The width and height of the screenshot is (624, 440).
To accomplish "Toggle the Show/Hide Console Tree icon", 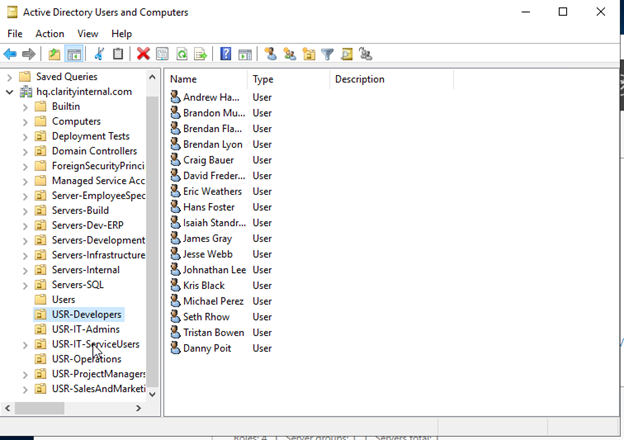I will [74, 54].
